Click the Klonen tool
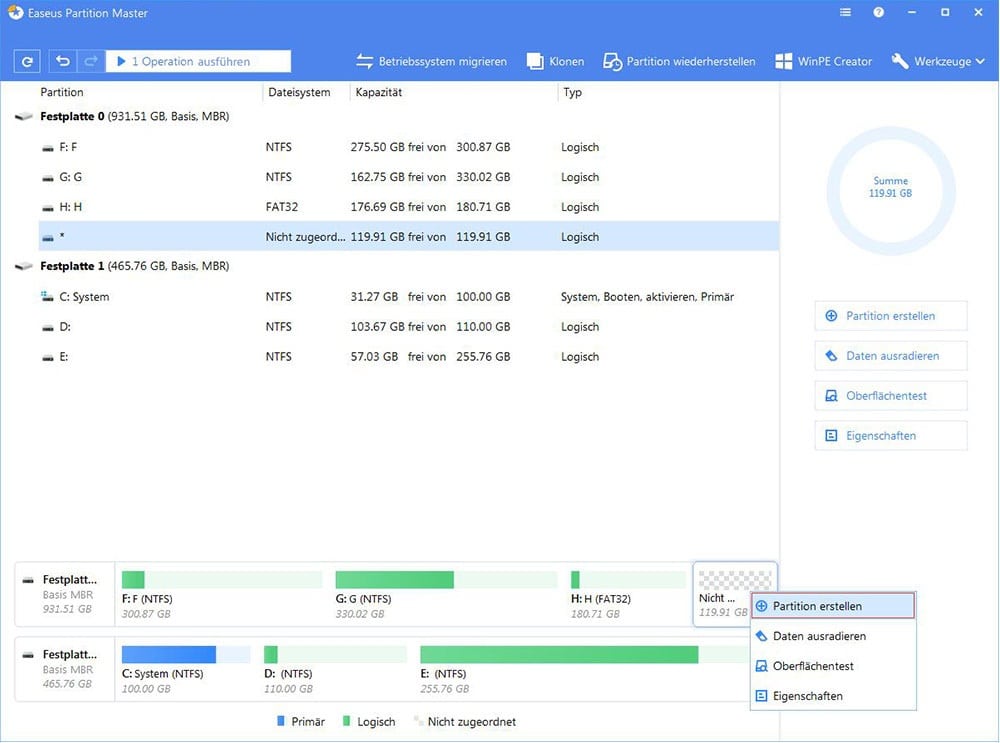The height and width of the screenshot is (743, 1000). coord(555,61)
